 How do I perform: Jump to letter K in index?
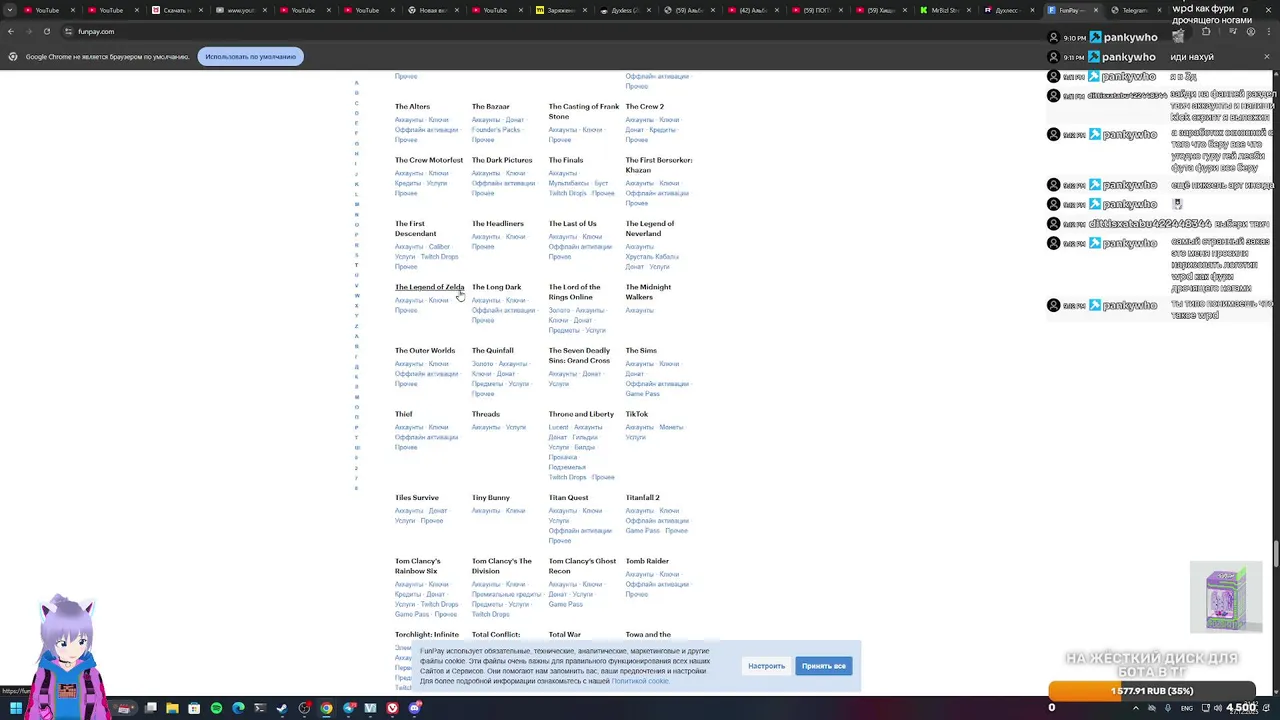[357, 184]
